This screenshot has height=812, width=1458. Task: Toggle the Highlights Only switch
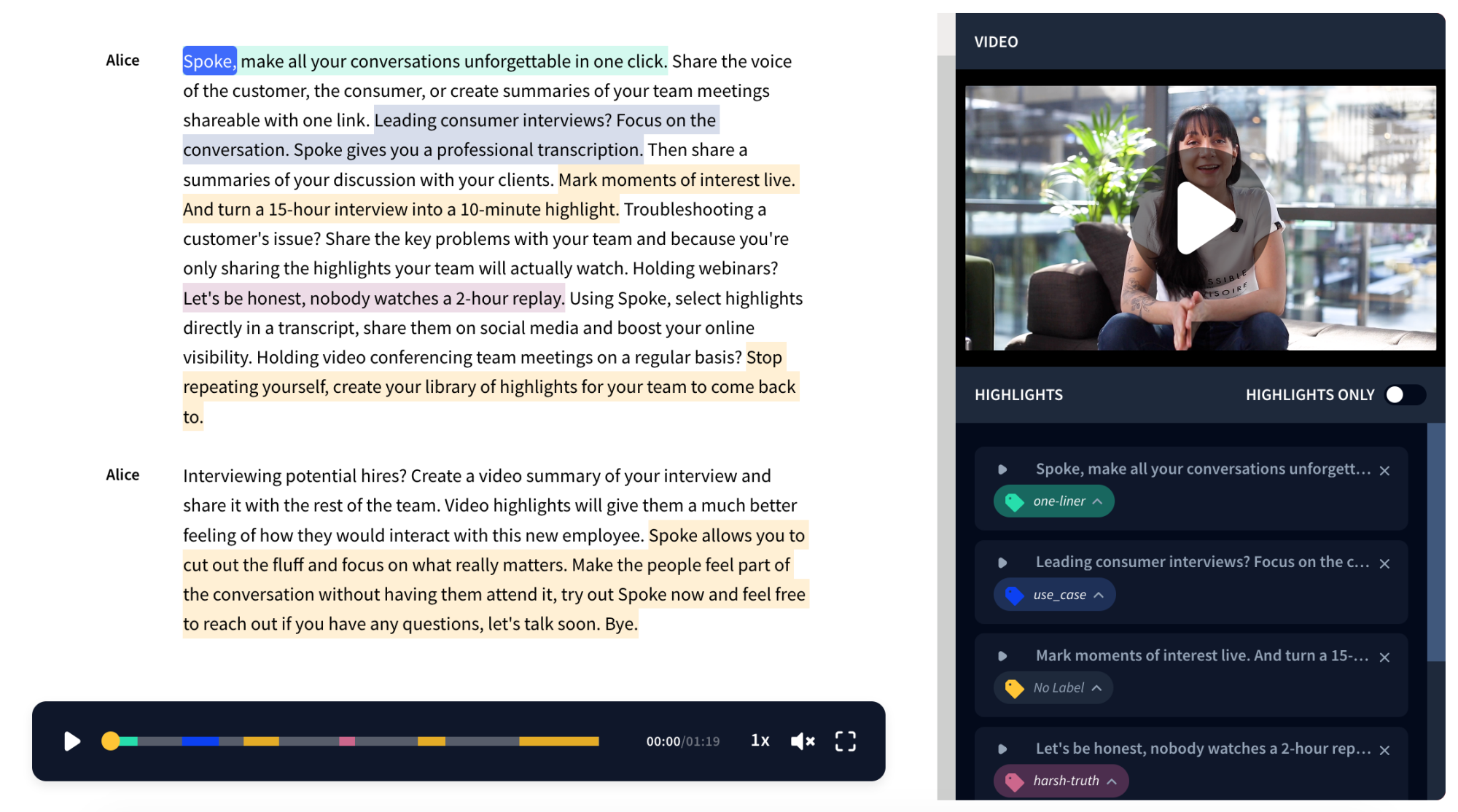pyautogui.click(x=1405, y=394)
